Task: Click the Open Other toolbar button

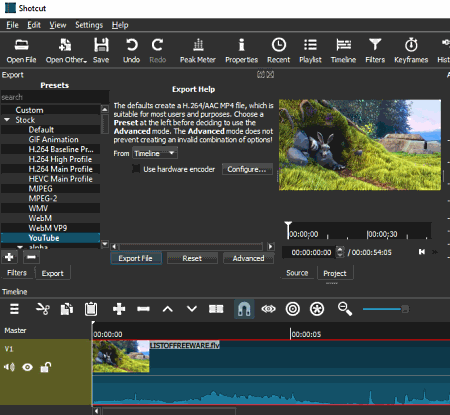Action: coord(66,51)
